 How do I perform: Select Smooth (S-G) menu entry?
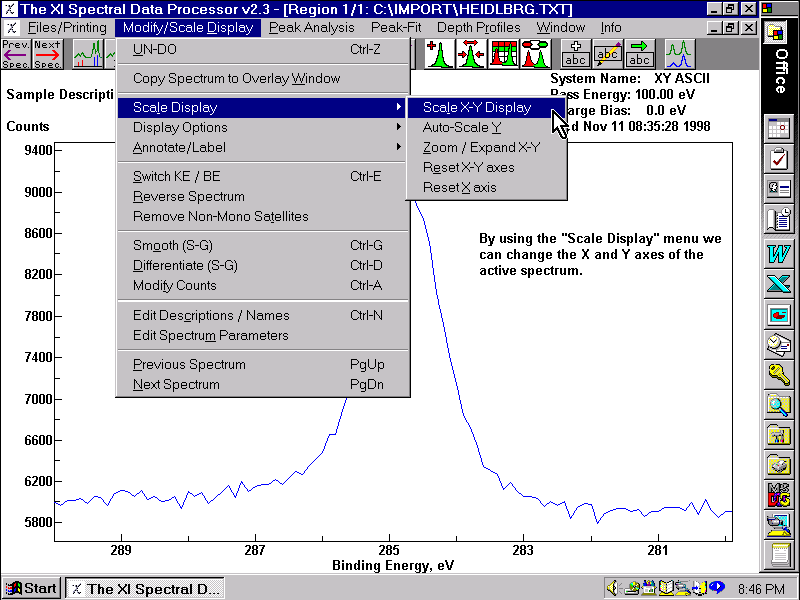[173, 245]
